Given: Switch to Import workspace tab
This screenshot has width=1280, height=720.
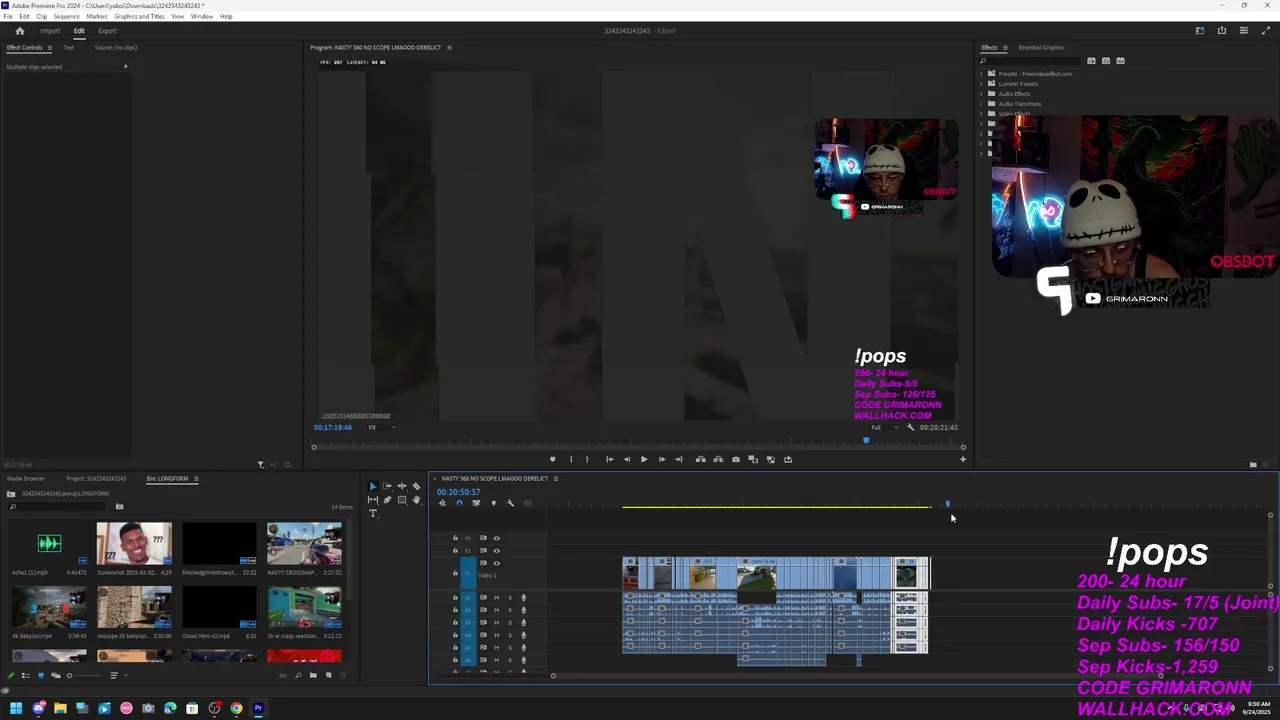Looking at the screenshot, I should click(50, 31).
